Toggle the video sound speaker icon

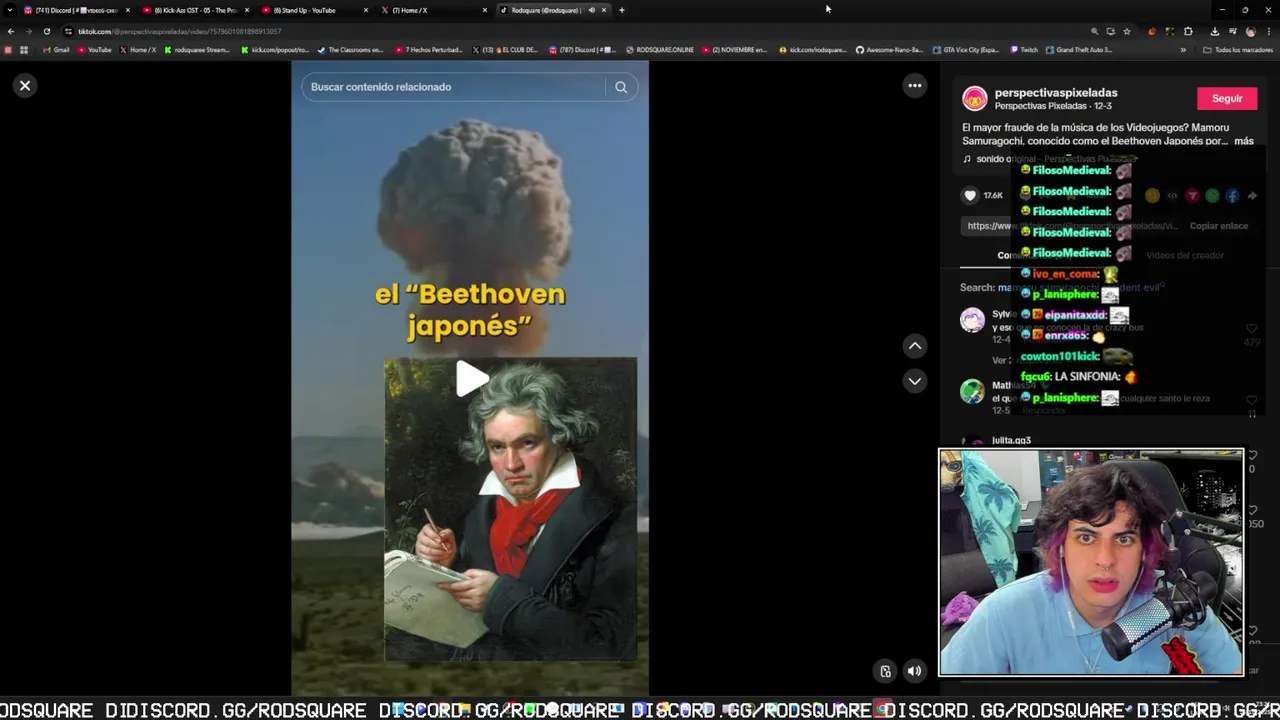(x=914, y=671)
